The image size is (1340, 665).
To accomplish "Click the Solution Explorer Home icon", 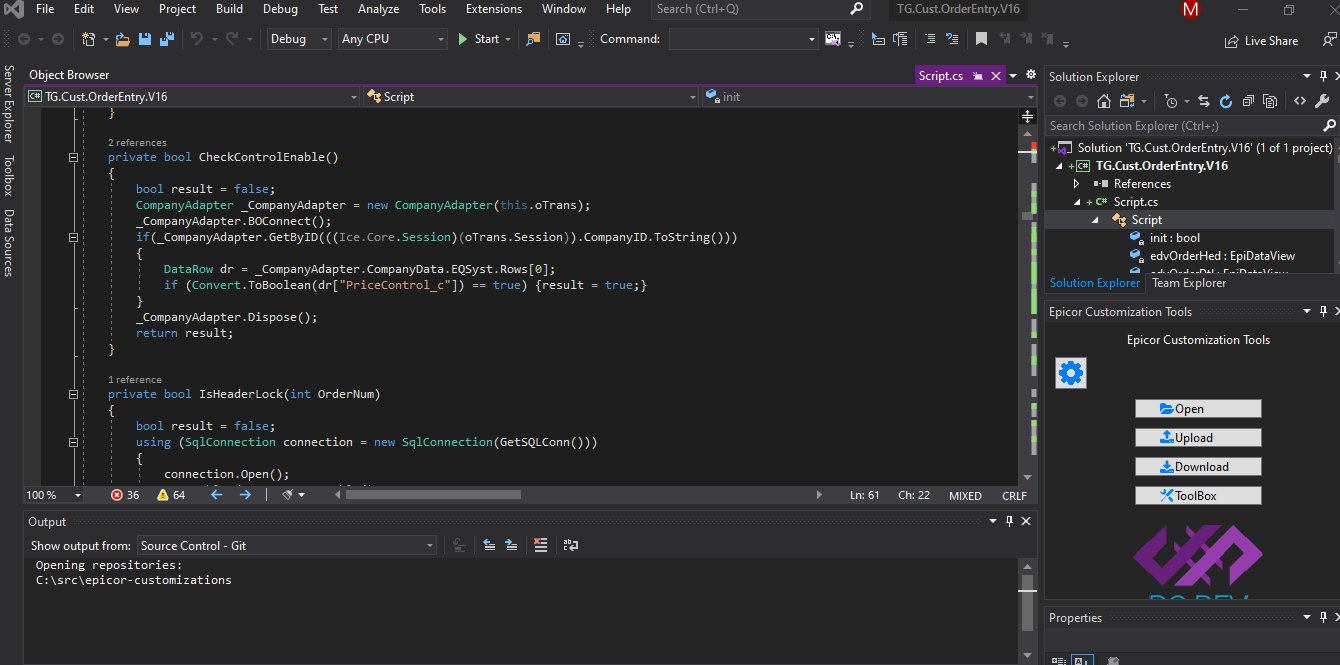I will pyautogui.click(x=1104, y=101).
